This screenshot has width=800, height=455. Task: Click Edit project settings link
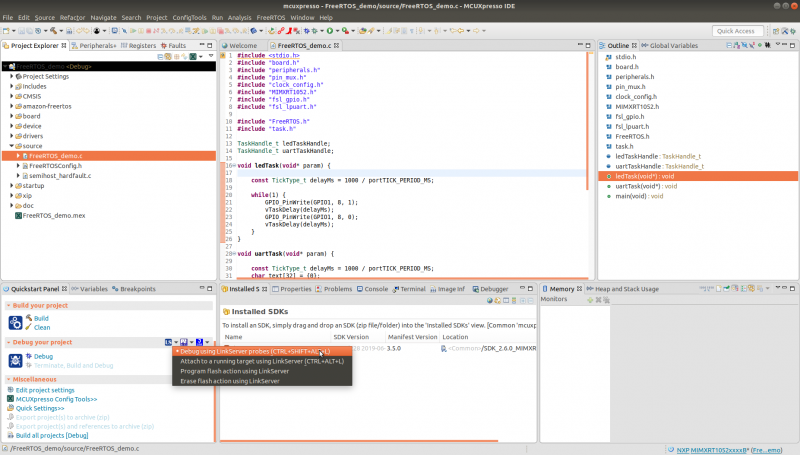click(x=43, y=390)
